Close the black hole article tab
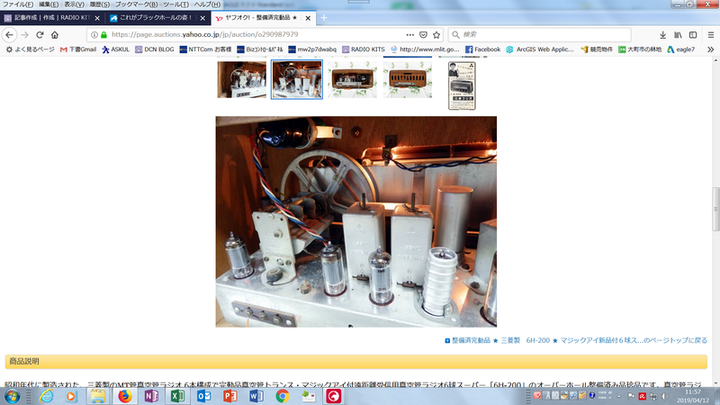This screenshot has height=405, width=720. [x=202, y=18]
